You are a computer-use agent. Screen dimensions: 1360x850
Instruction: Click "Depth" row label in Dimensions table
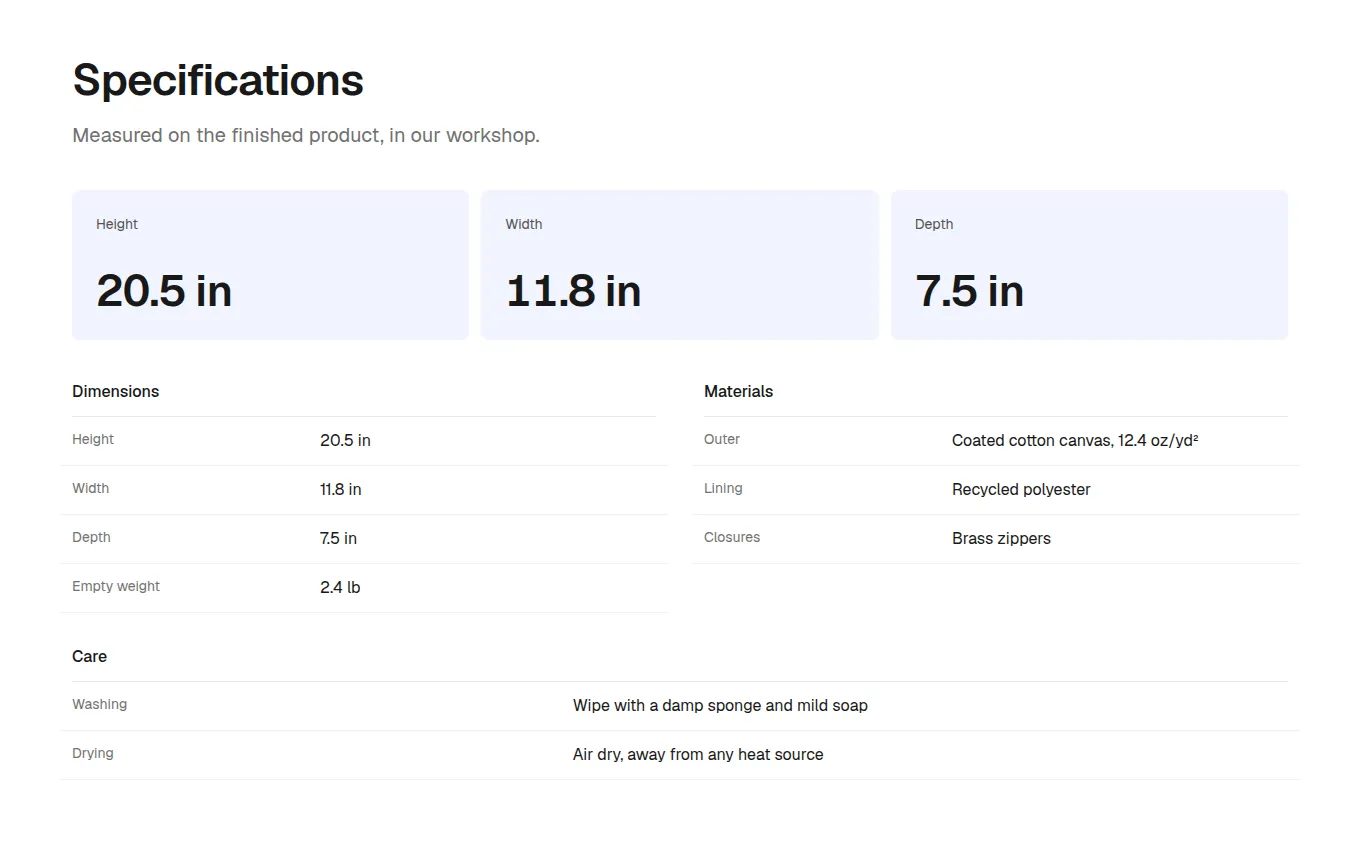coord(91,537)
